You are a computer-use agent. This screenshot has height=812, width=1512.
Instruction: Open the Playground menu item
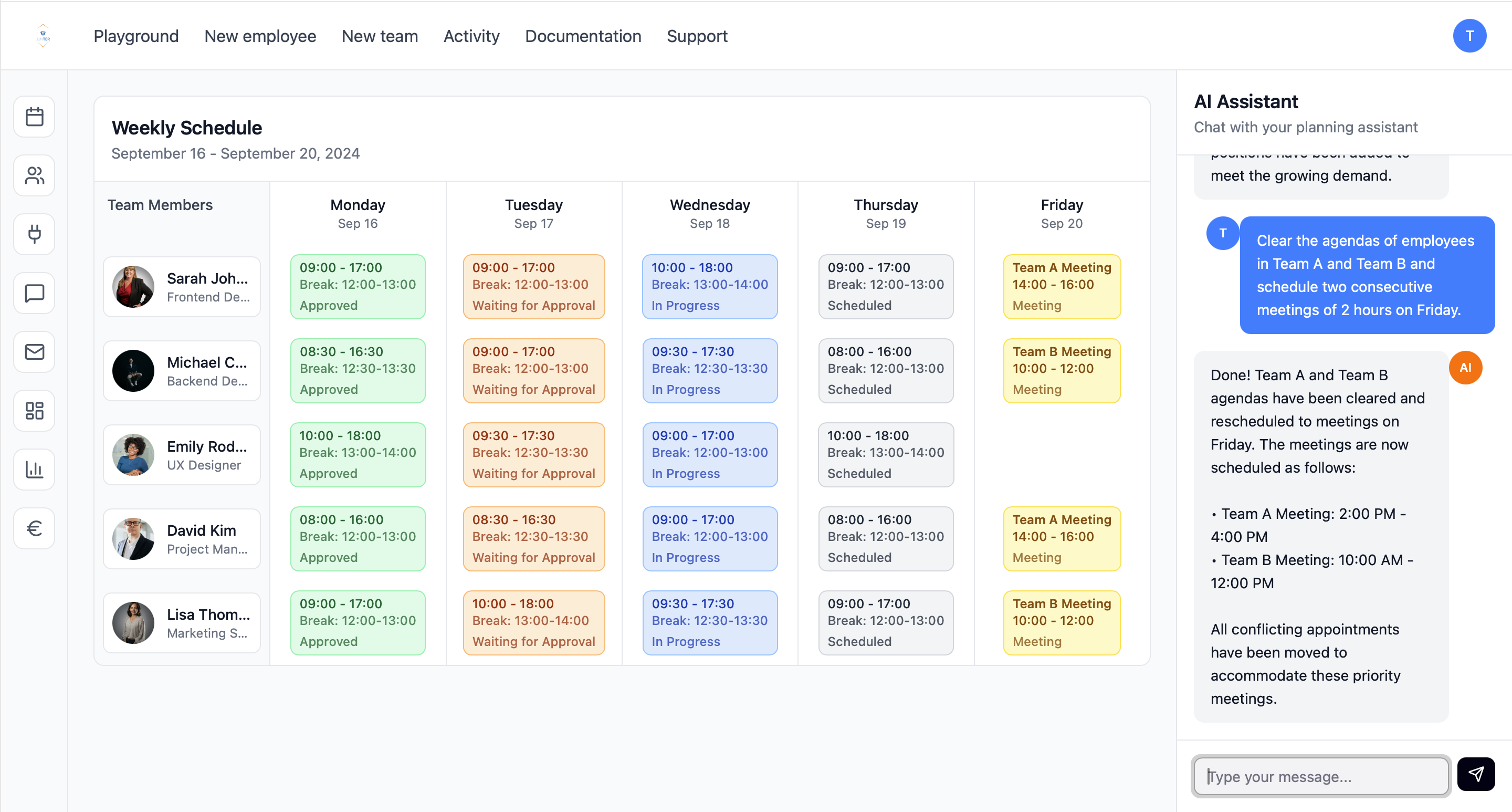point(135,36)
